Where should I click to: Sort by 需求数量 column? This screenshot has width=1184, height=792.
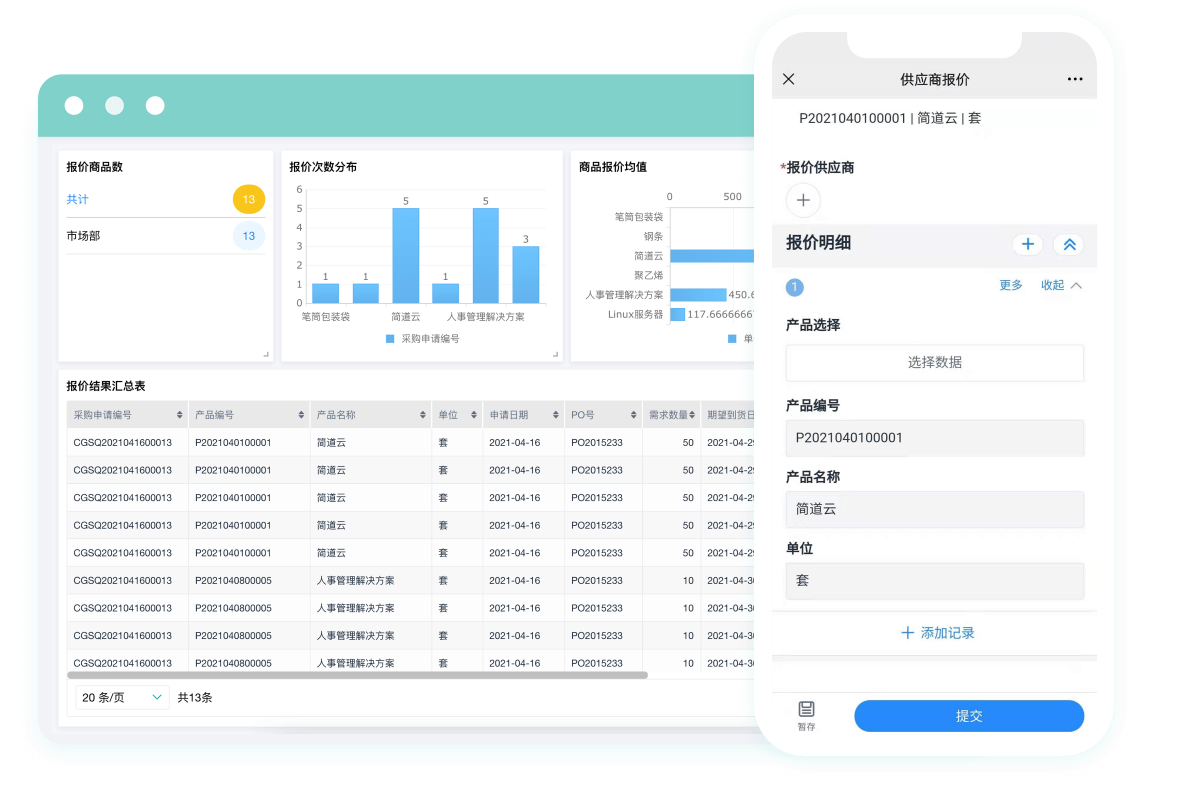(692, 414)
